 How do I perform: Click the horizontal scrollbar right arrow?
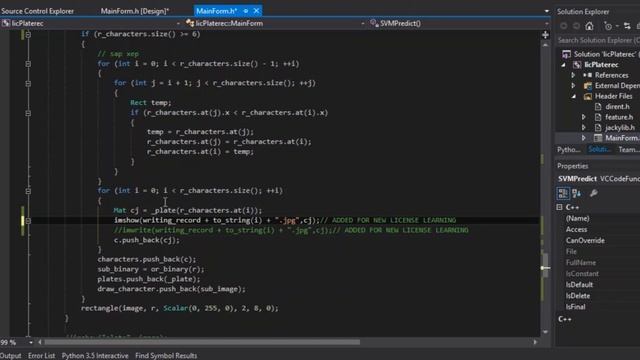pos(535,342)
